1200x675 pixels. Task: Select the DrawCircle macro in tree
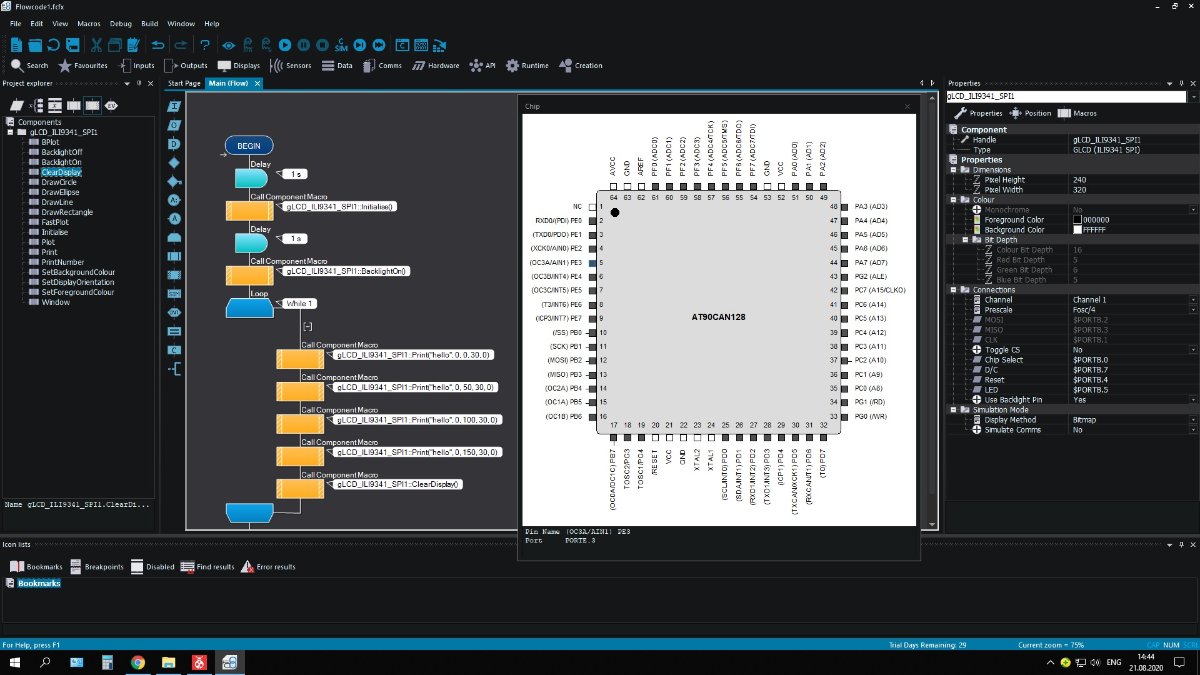[x=59, y=182]
